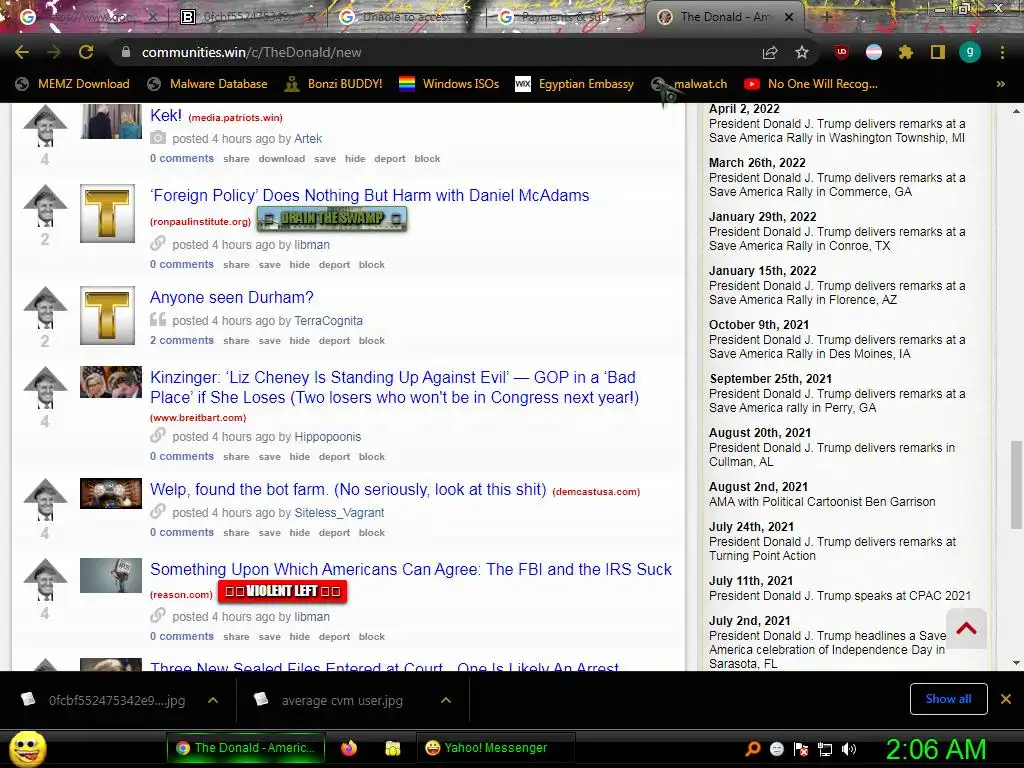The width and height of the screenshot is (1024, 768).
Task: Open the 'MEMZ Download' bookmark
Action: (72, 84)
